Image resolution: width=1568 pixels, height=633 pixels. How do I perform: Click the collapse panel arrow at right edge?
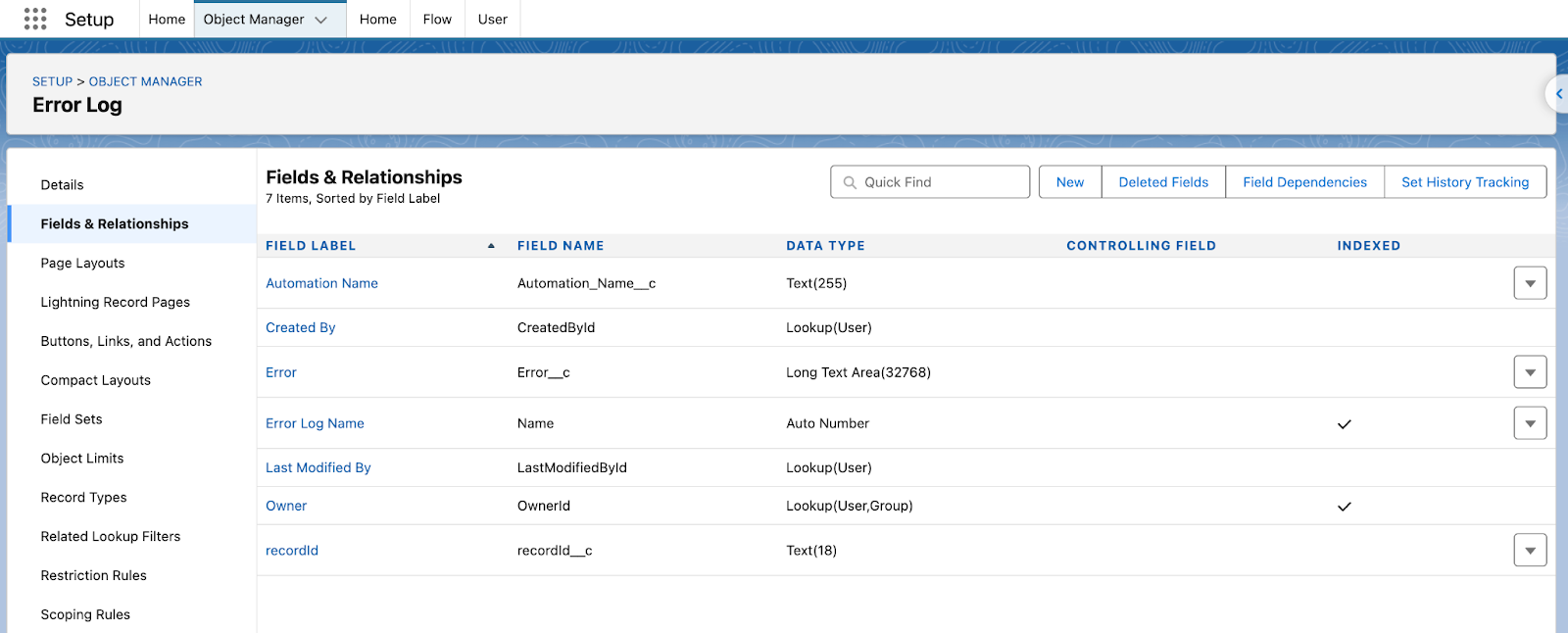[1557, 94]
